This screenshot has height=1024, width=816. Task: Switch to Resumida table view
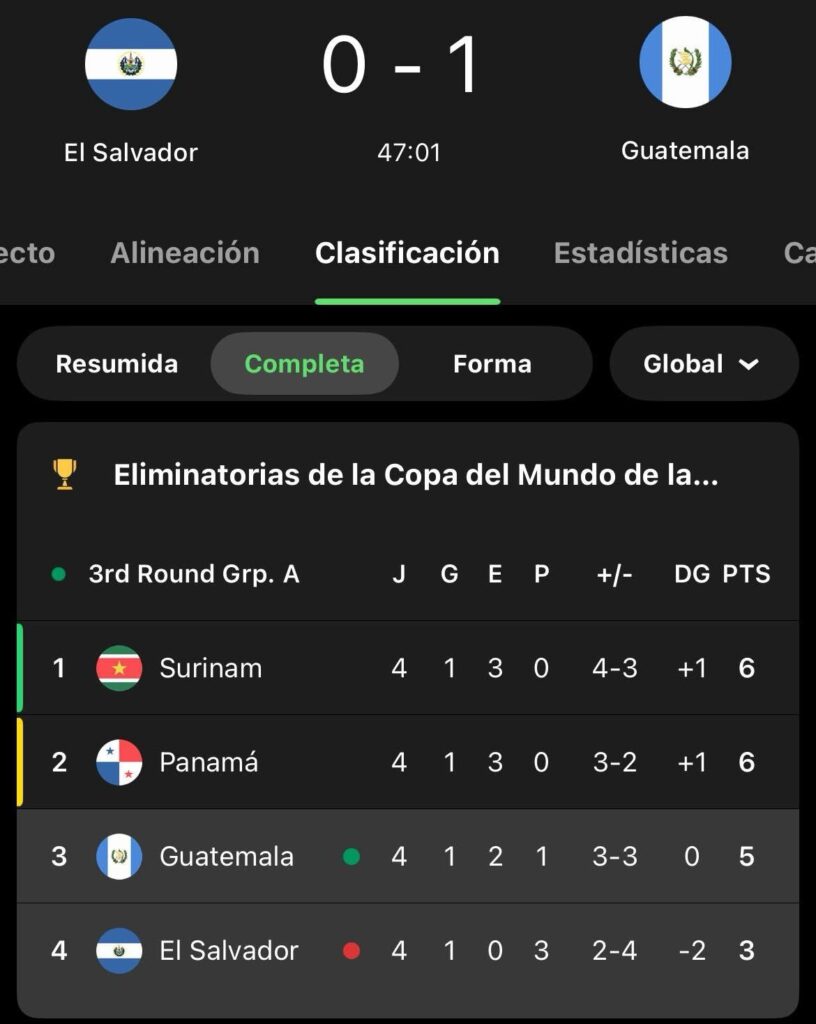[x=117, y=364]
